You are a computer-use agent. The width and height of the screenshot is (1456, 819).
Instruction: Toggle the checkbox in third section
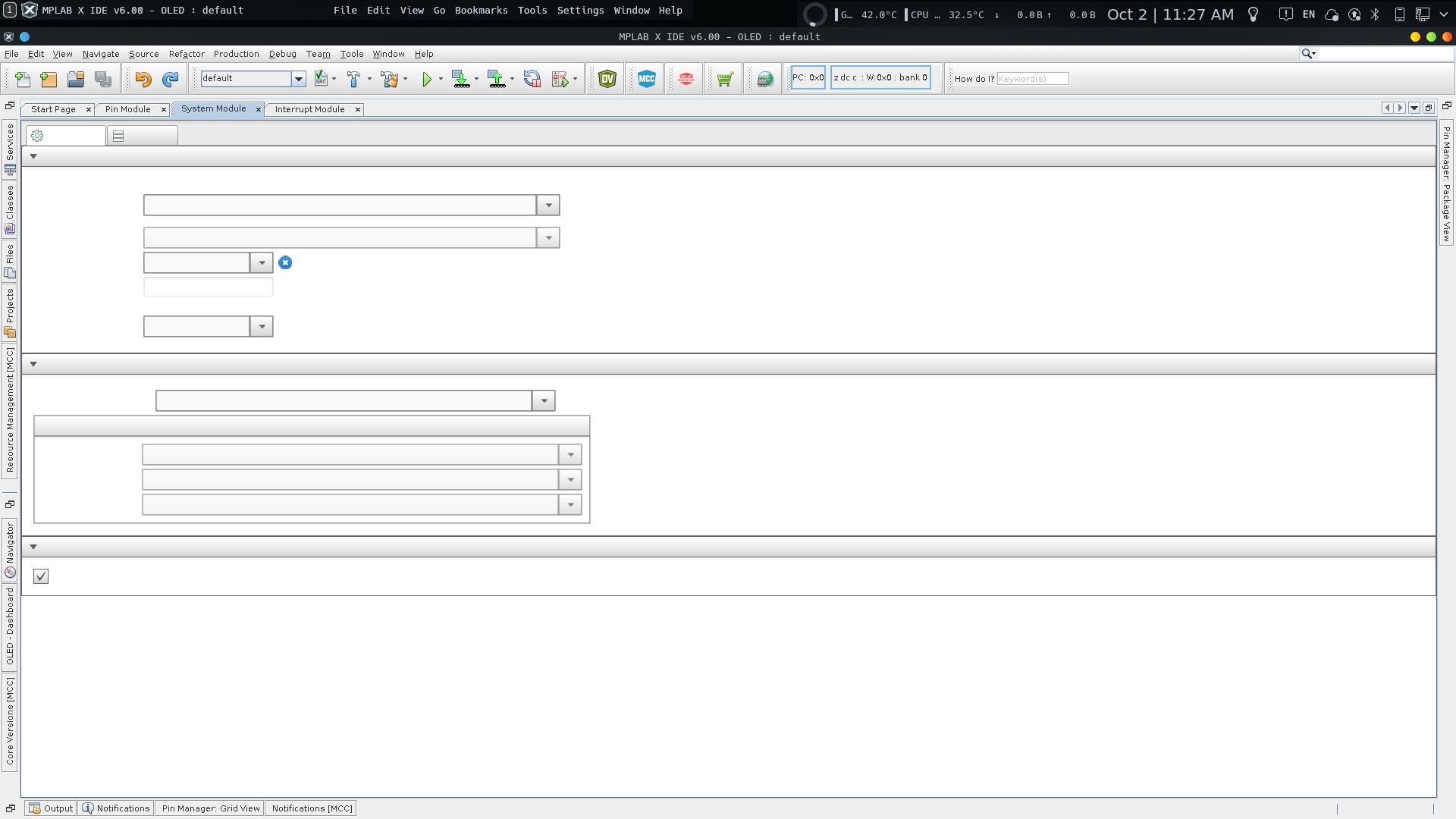[41, 576]
